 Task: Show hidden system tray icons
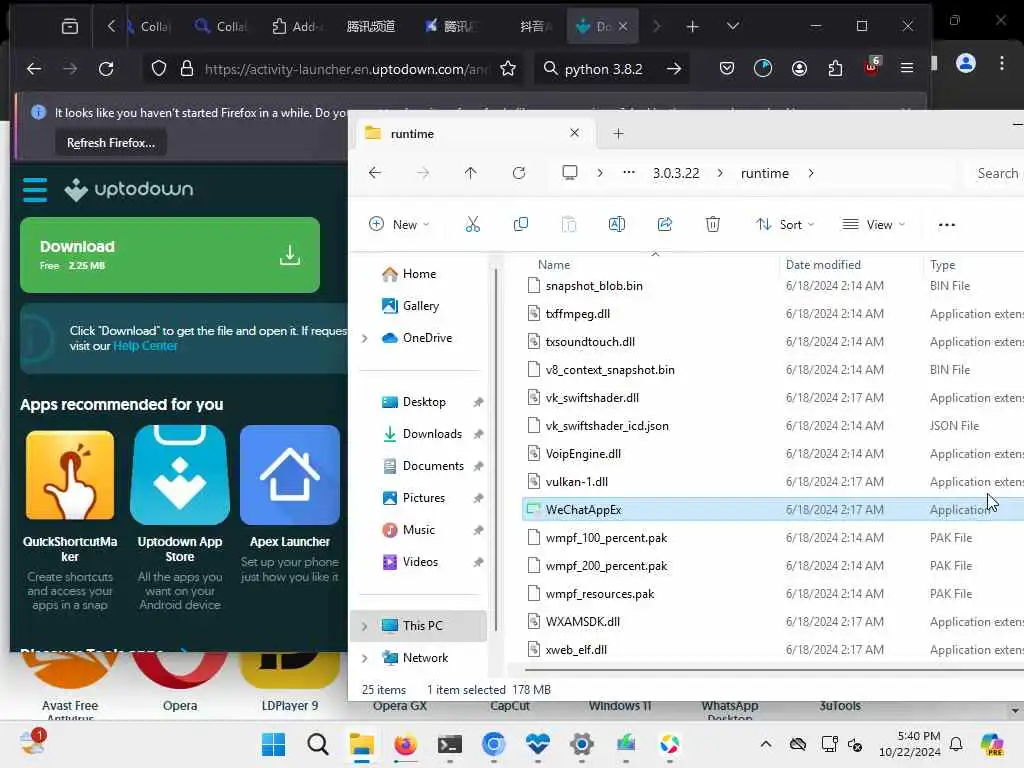tap(766, 744)
